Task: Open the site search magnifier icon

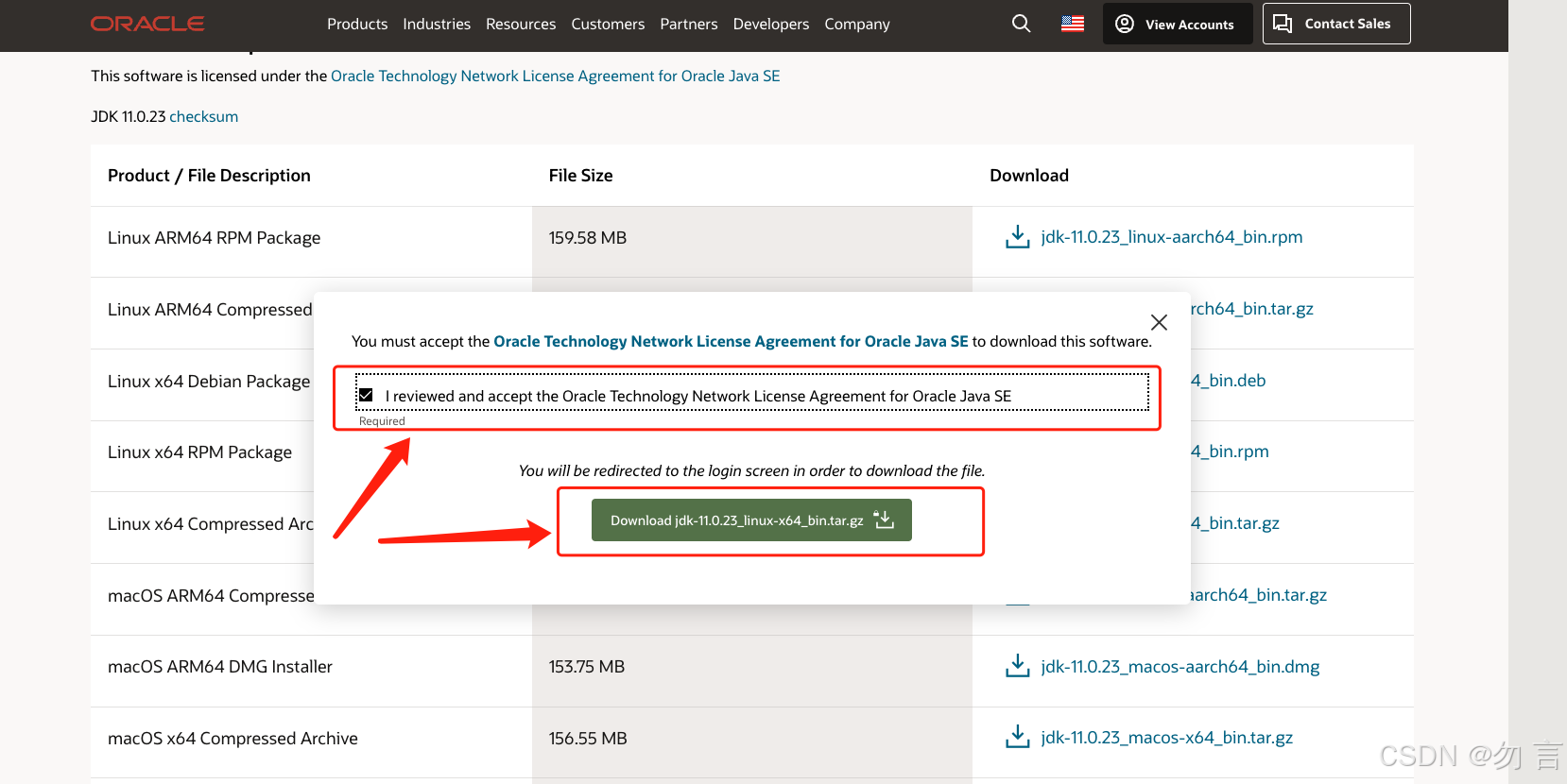Action: click(x=1021, y=24)
